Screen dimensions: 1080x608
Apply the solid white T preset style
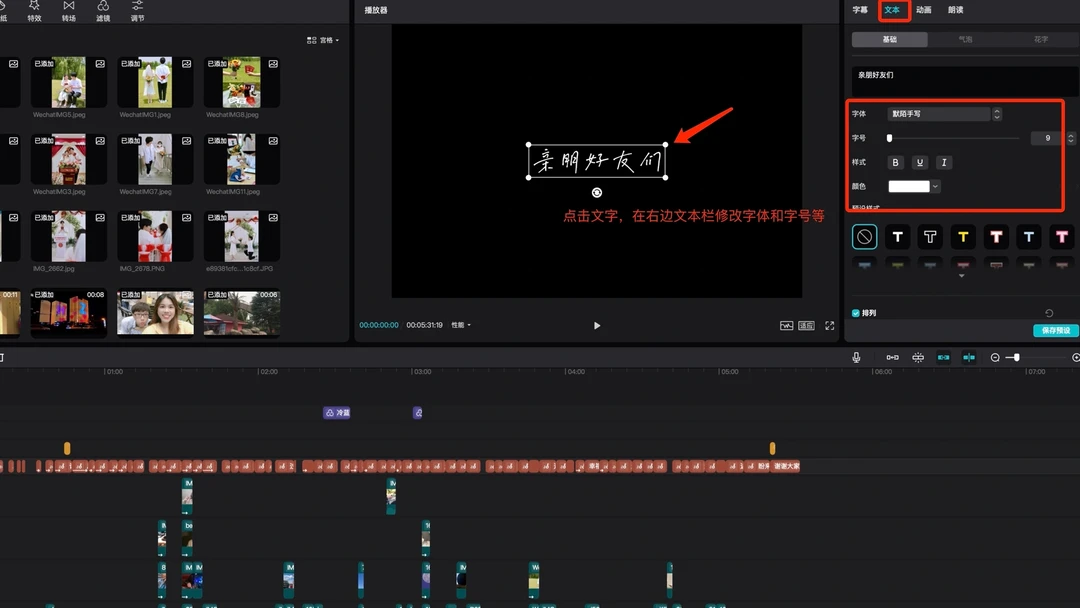pyautogui.click(x=897, y=237)
